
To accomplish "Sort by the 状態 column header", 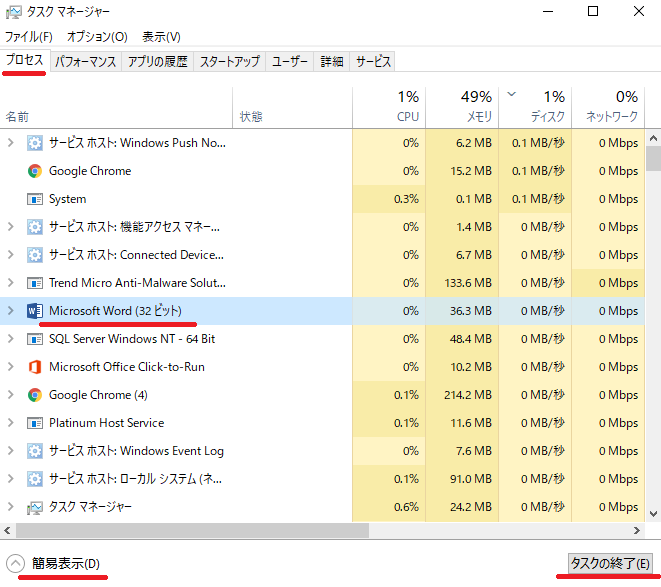I will pos(292,108).
